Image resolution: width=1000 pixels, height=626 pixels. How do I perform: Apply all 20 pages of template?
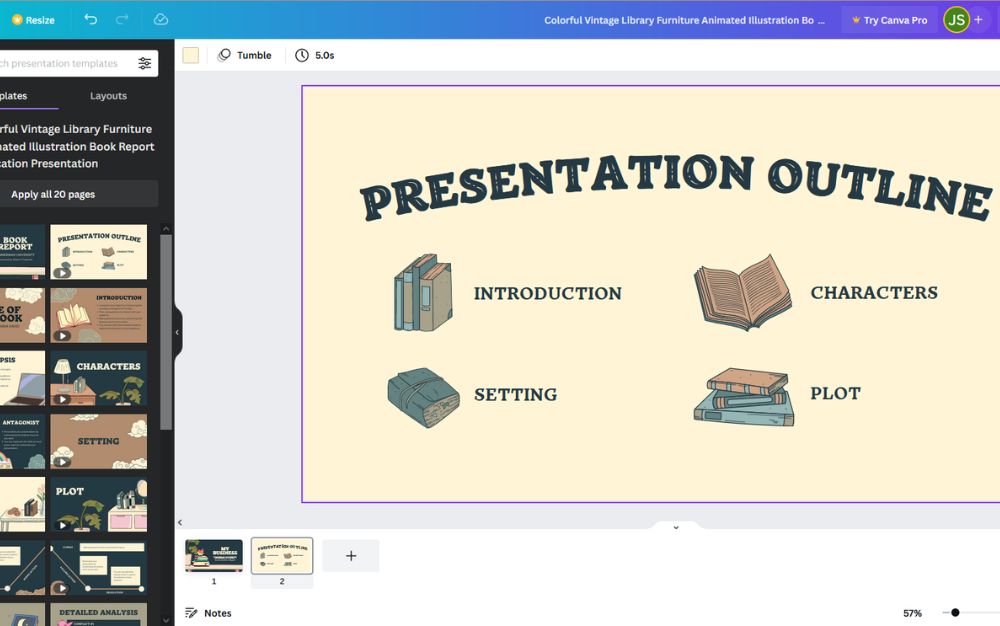coord(53,194)
